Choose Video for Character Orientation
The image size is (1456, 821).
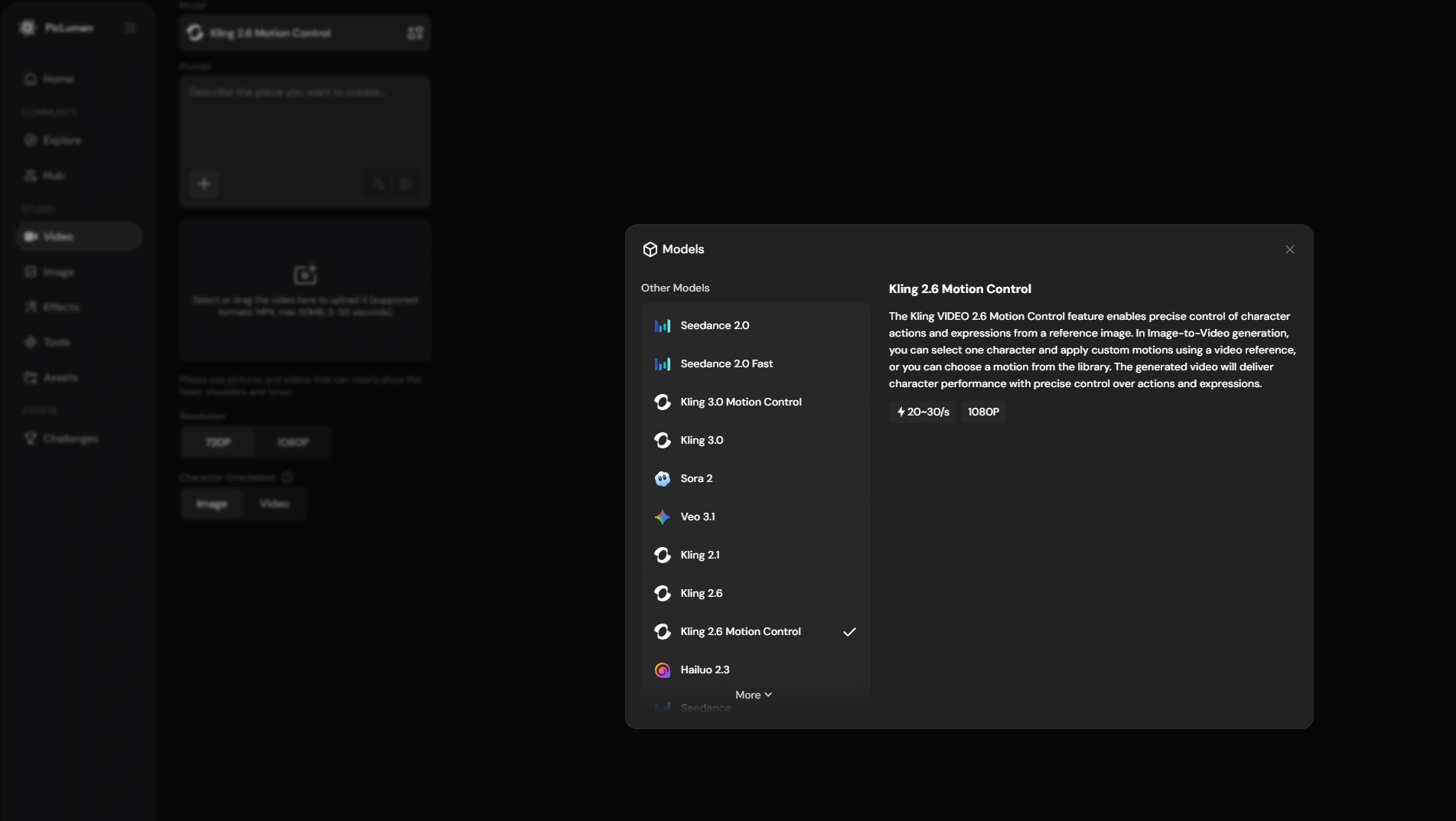[275, 504]
